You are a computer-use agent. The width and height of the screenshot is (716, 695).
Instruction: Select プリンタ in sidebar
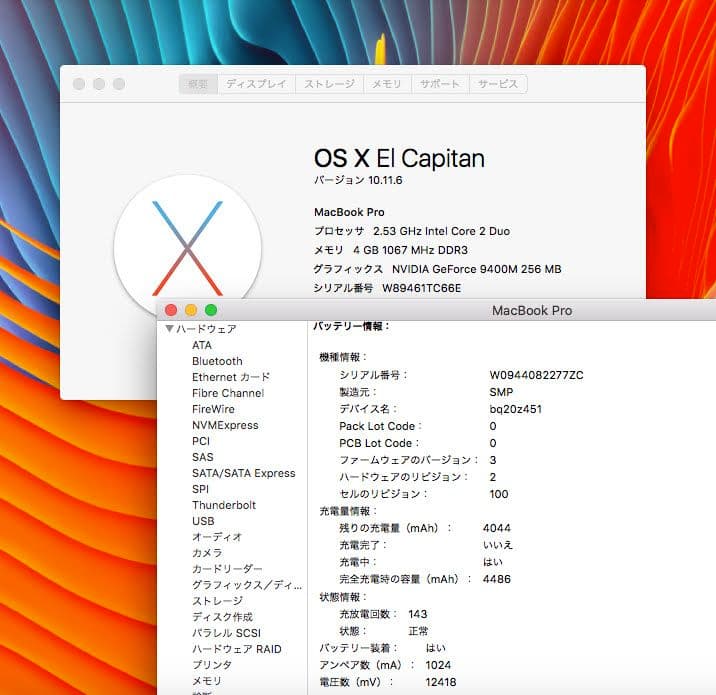pos(212,665)
